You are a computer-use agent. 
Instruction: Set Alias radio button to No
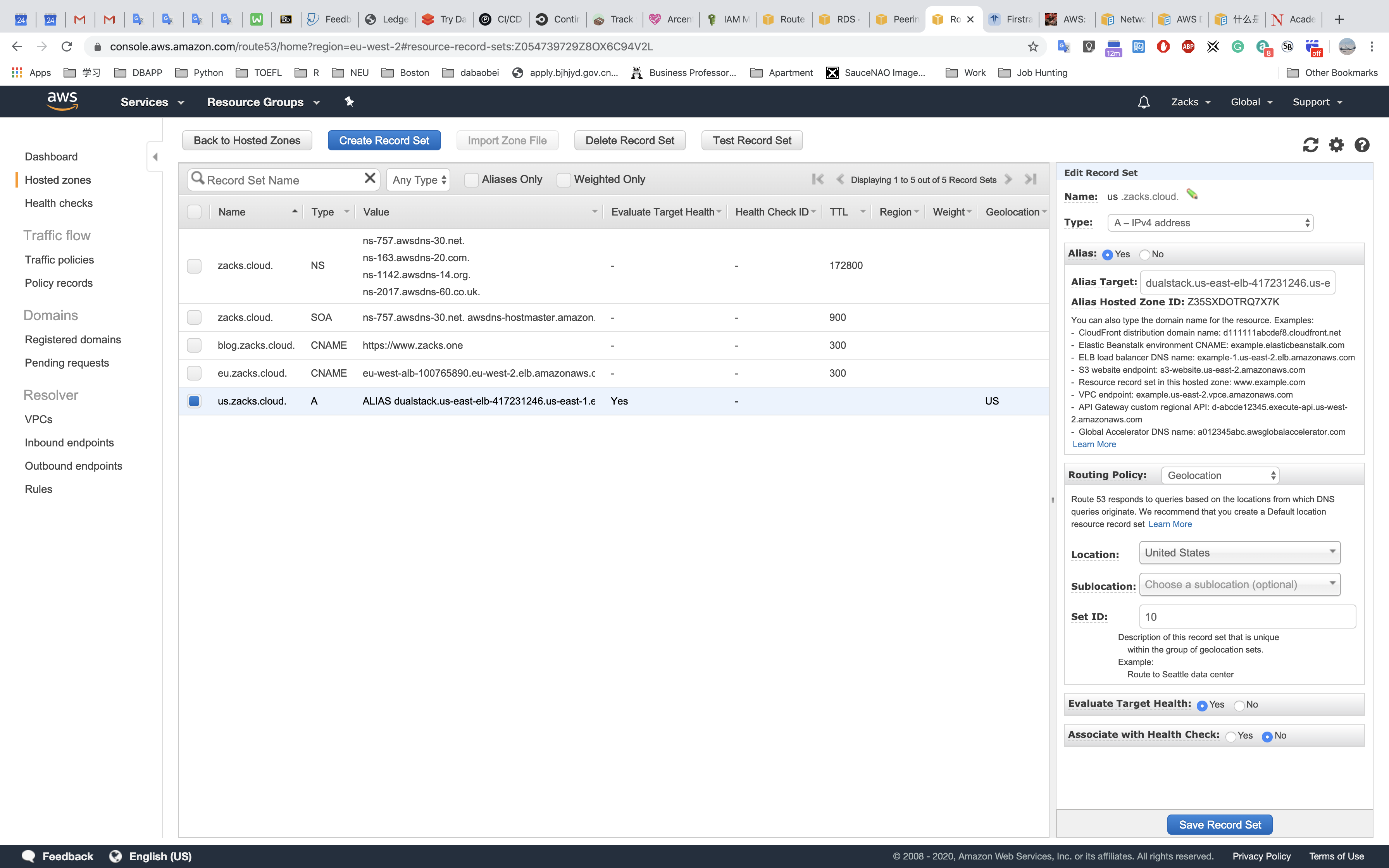1145,254
